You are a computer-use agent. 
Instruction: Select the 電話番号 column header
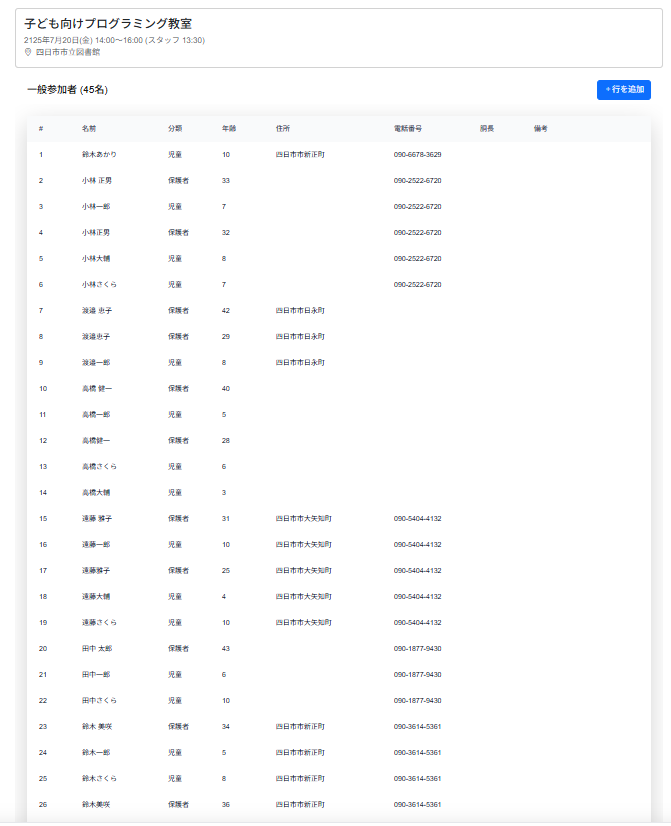[408, 129]
